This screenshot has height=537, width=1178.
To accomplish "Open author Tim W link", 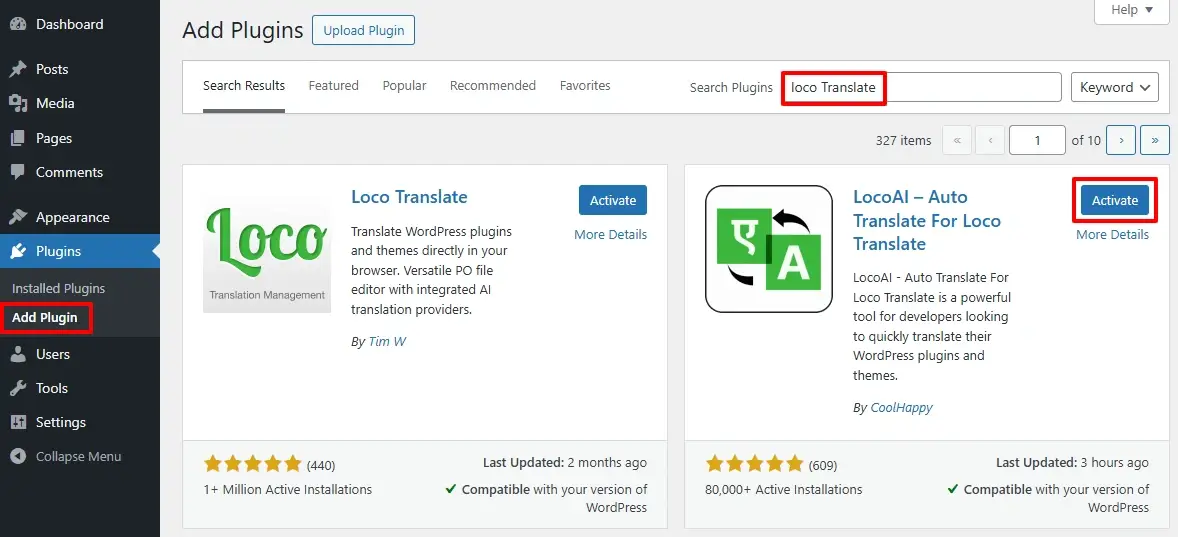I will [387, 342].
